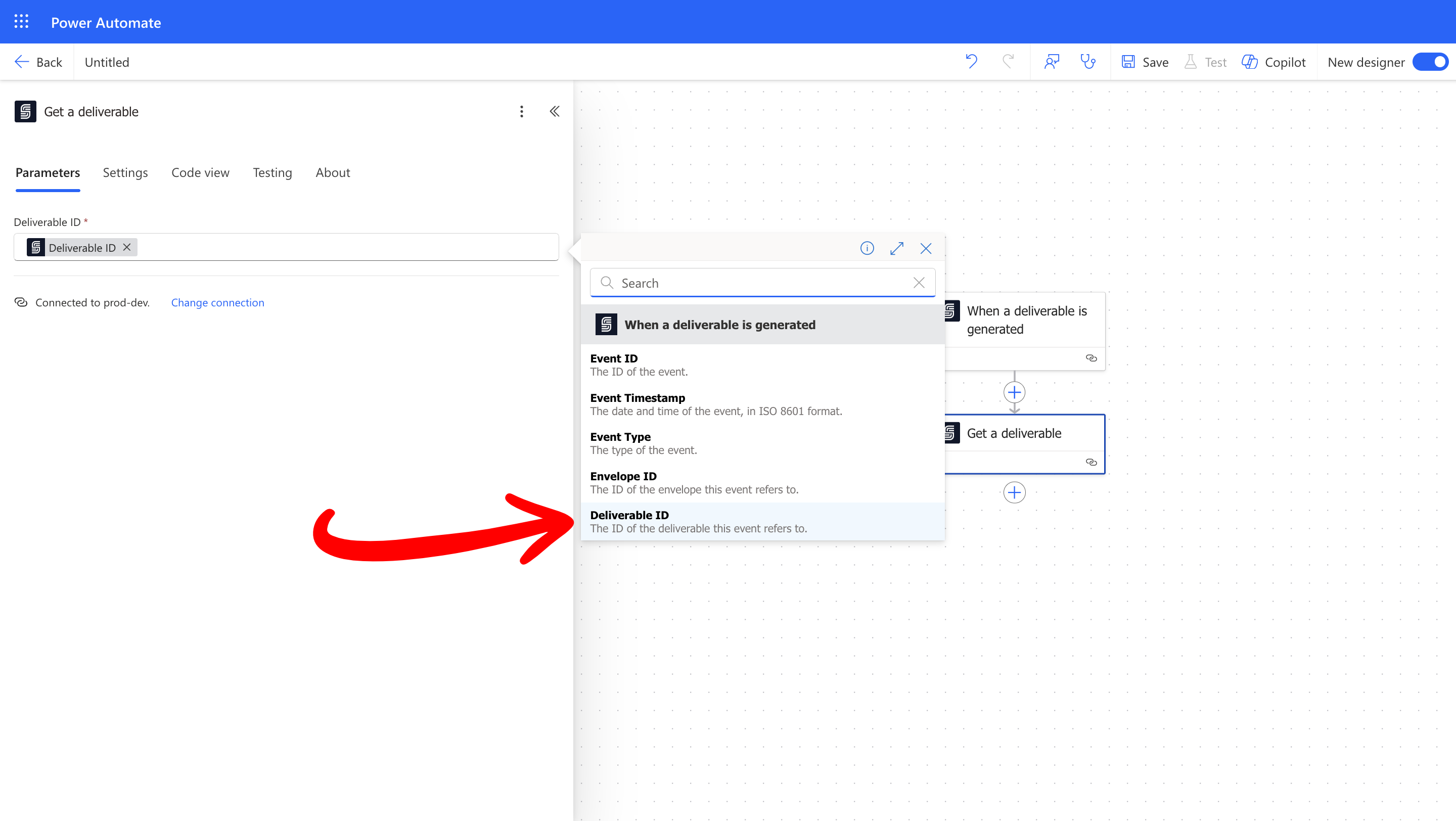Select Envelope ID dynamic content item

pyautogui.click(x=694, y=483)
